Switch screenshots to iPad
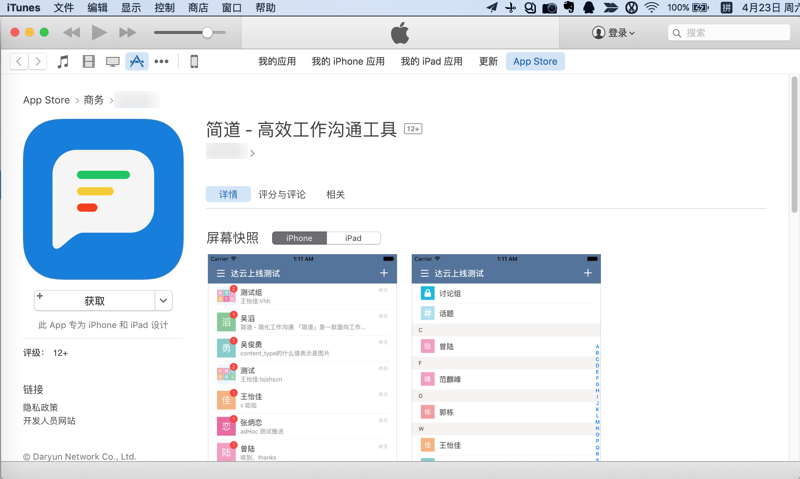 click(353, 238)
